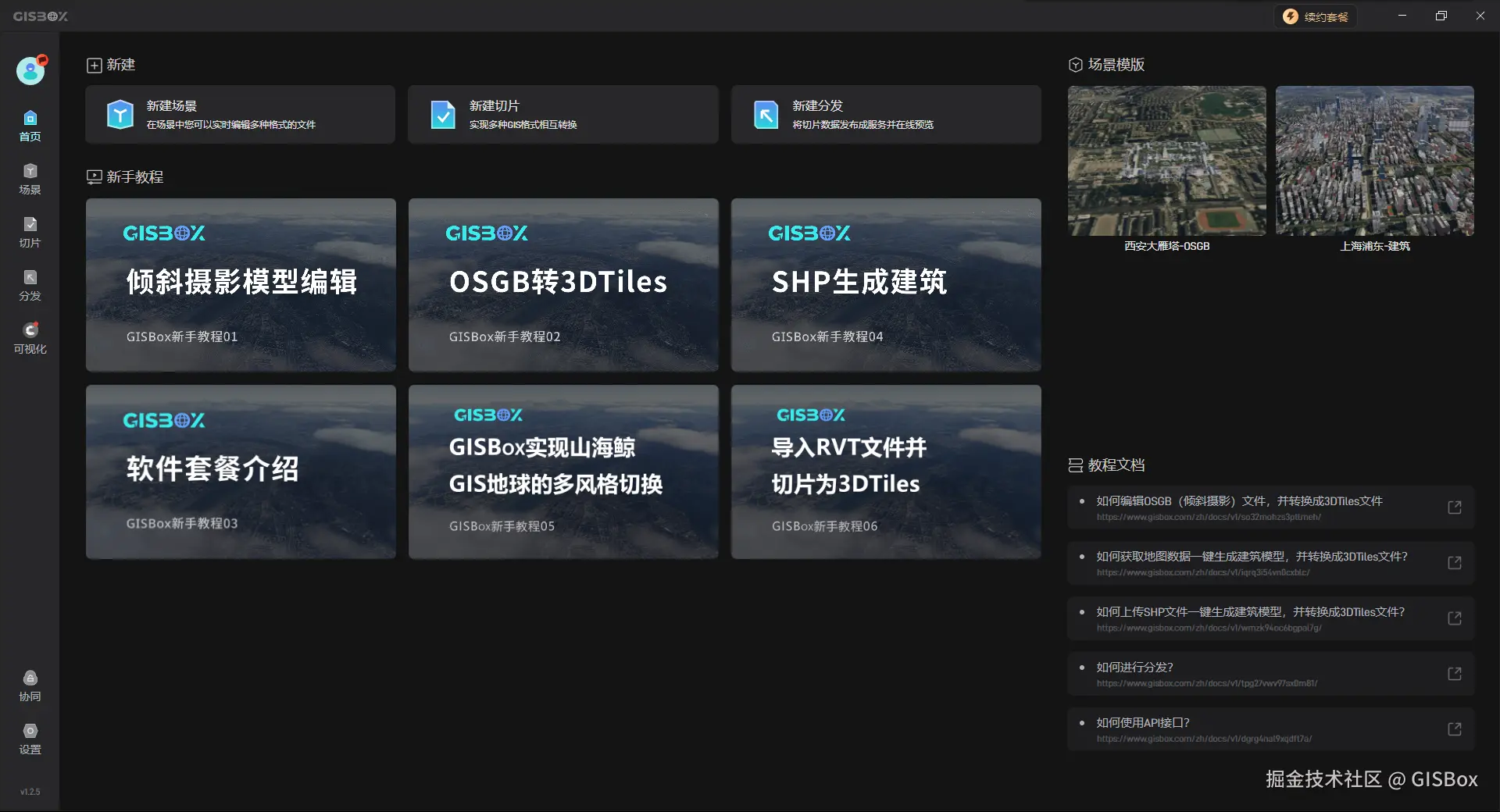1500x812 pixels.
Task: Click the 新建切片 checkmark file icon
Action: (443, 115)
